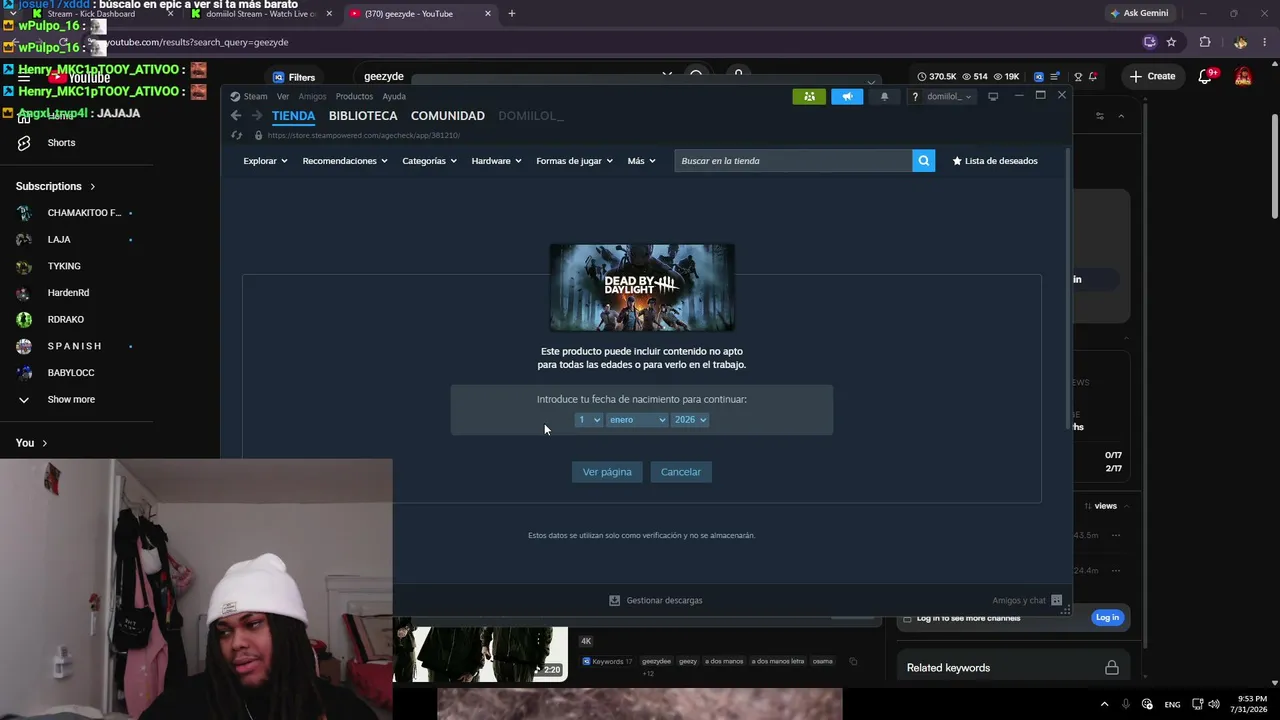Expand the Formas de jugar store menu
The image size is (1280, 720).
(574, 161)
